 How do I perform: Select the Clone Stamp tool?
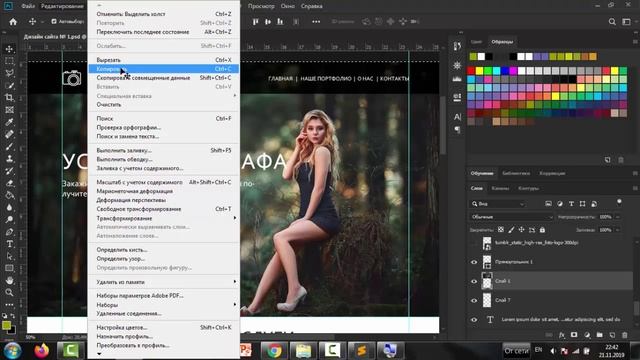(9, 159)
